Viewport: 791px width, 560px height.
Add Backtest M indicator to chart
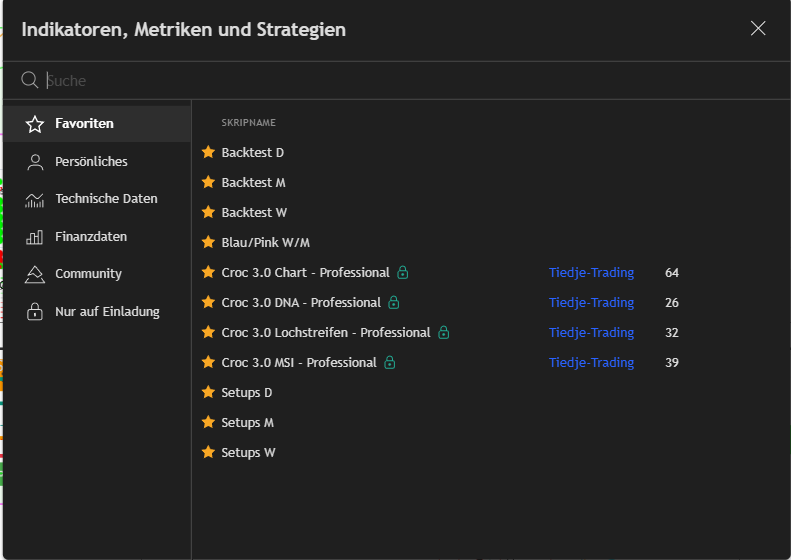click(x=253, y=182)
